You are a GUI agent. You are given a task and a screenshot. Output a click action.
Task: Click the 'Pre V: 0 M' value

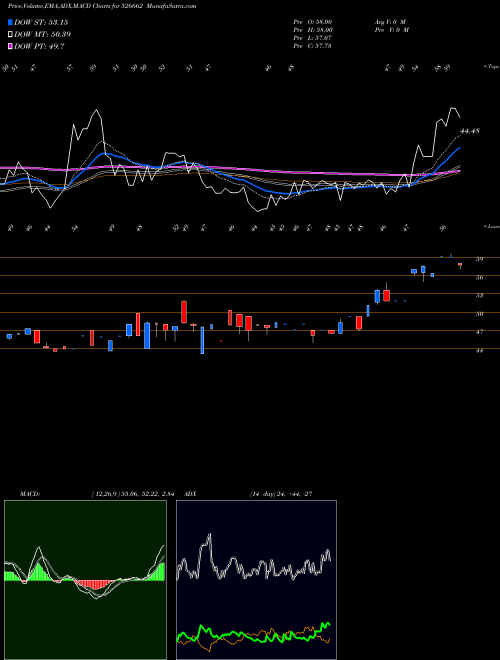click(x=391, y=30)
